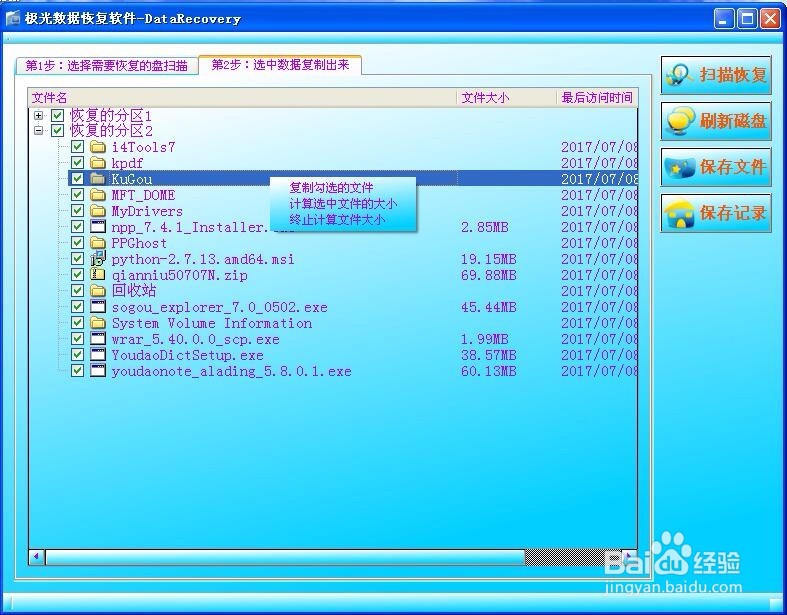Toggle the KuGou row checkbox
This screenshot has height=615, width=787.
pos(77,179)
